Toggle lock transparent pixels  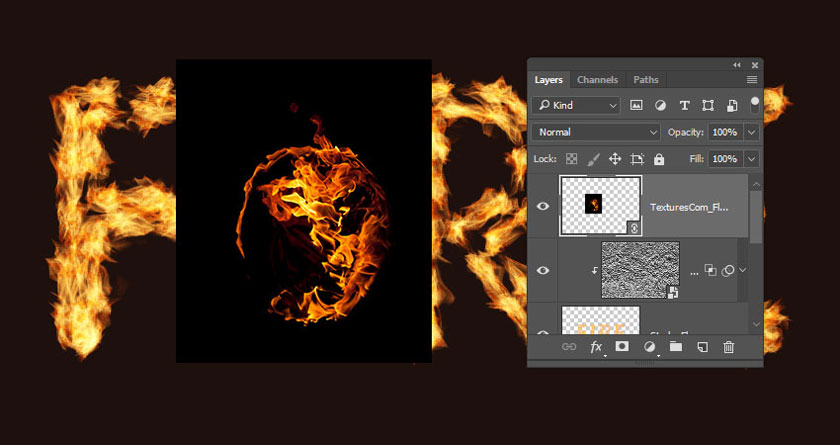coord(572,159)
